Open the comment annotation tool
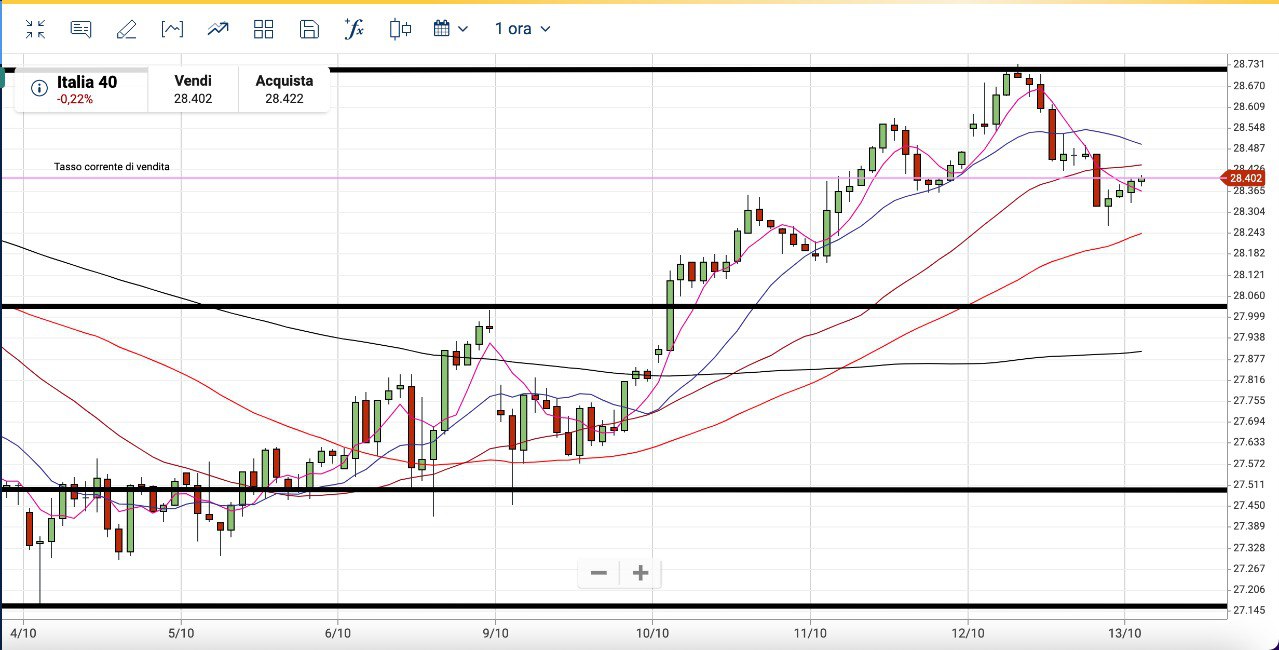Image resolution: width=1279 pixels, height=650 pixels. (x=81, y=29)
